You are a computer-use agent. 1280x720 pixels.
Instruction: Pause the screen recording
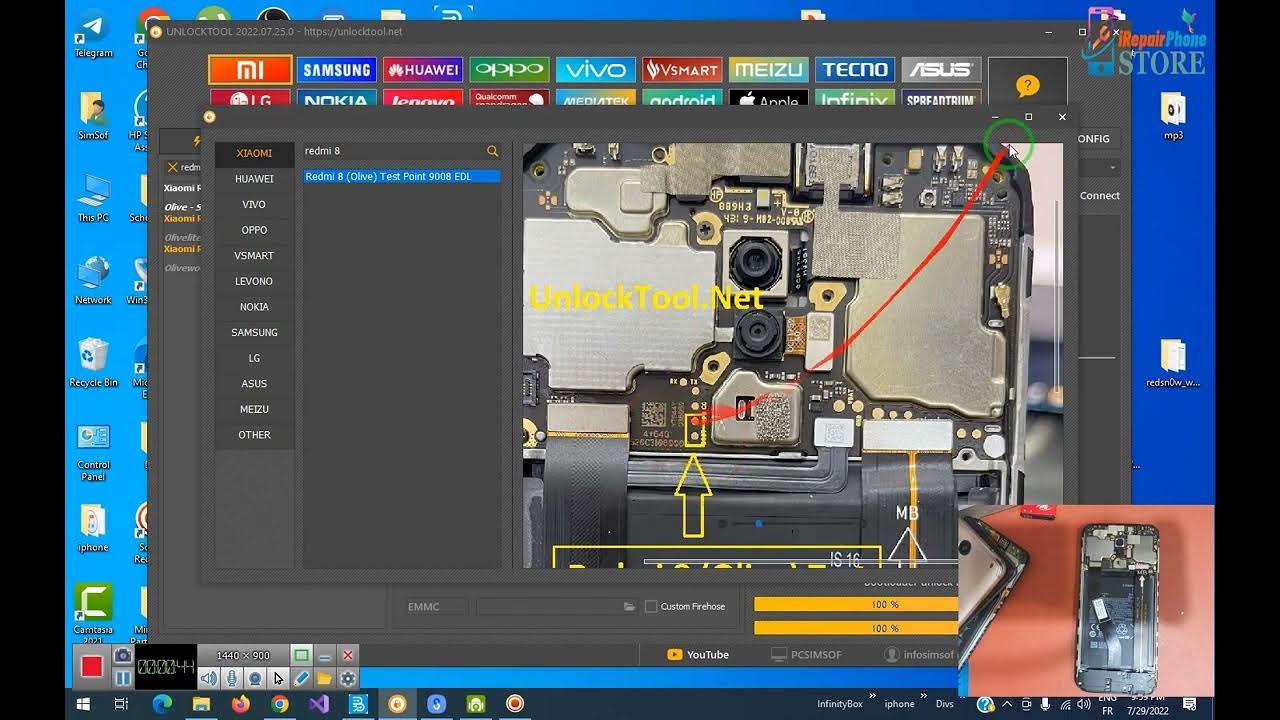click(122, 678)
